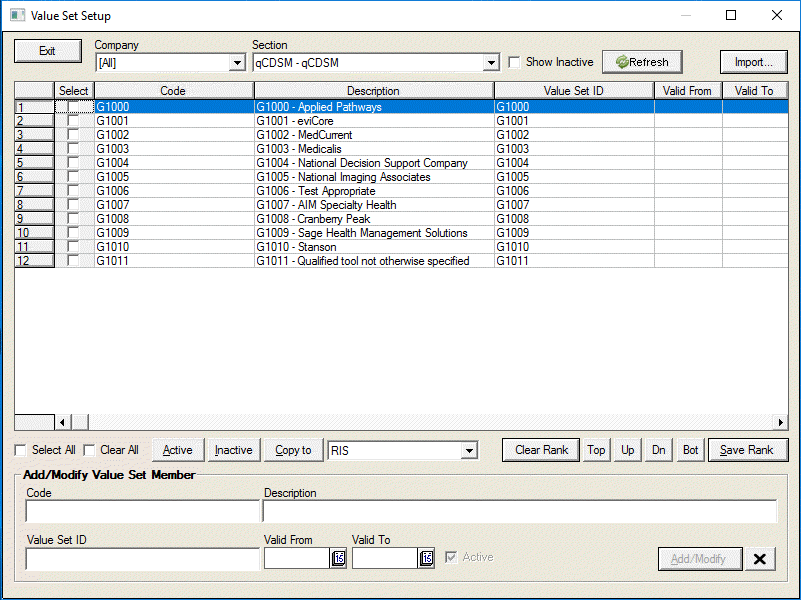
Task: Select checkbox for row G1003 Medicalis
Action: [x=73, y=149]
